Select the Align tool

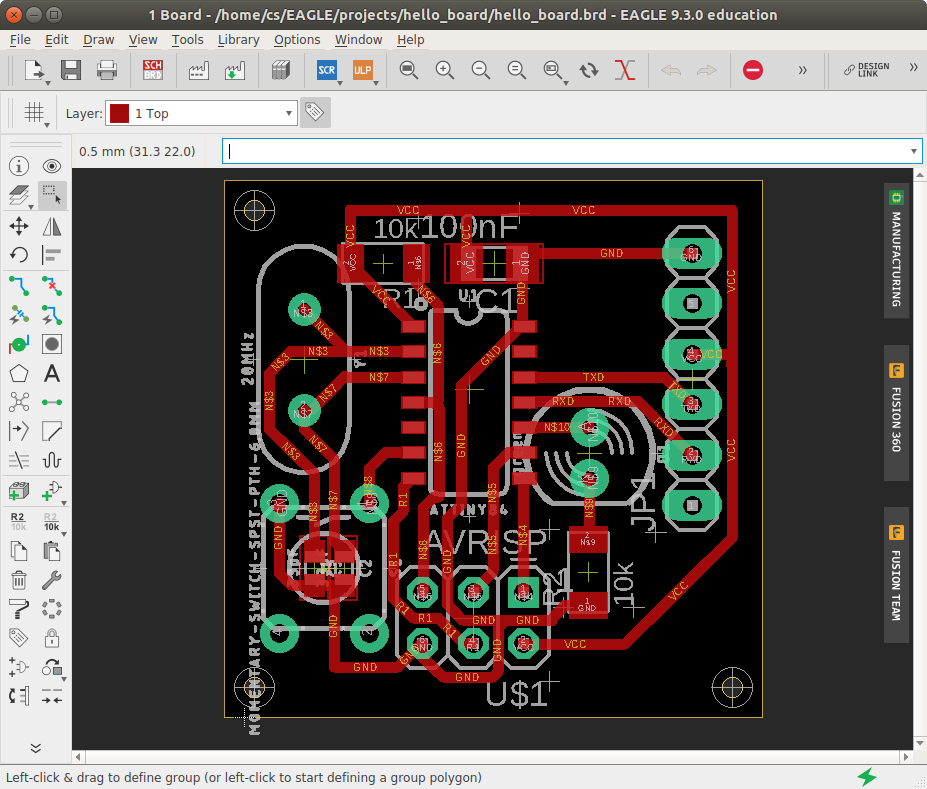(52, 255)
